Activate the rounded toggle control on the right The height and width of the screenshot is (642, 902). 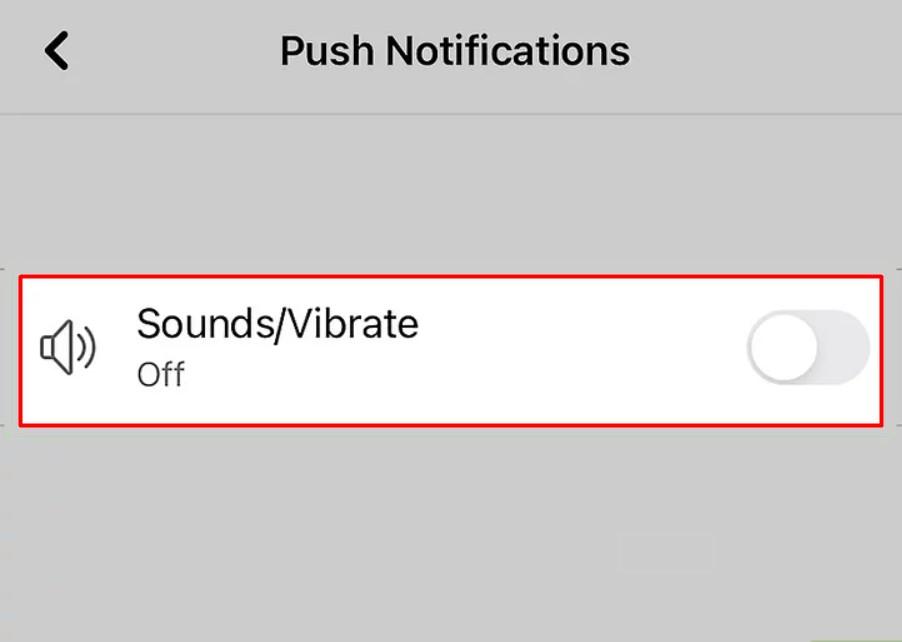pos(806,348)
